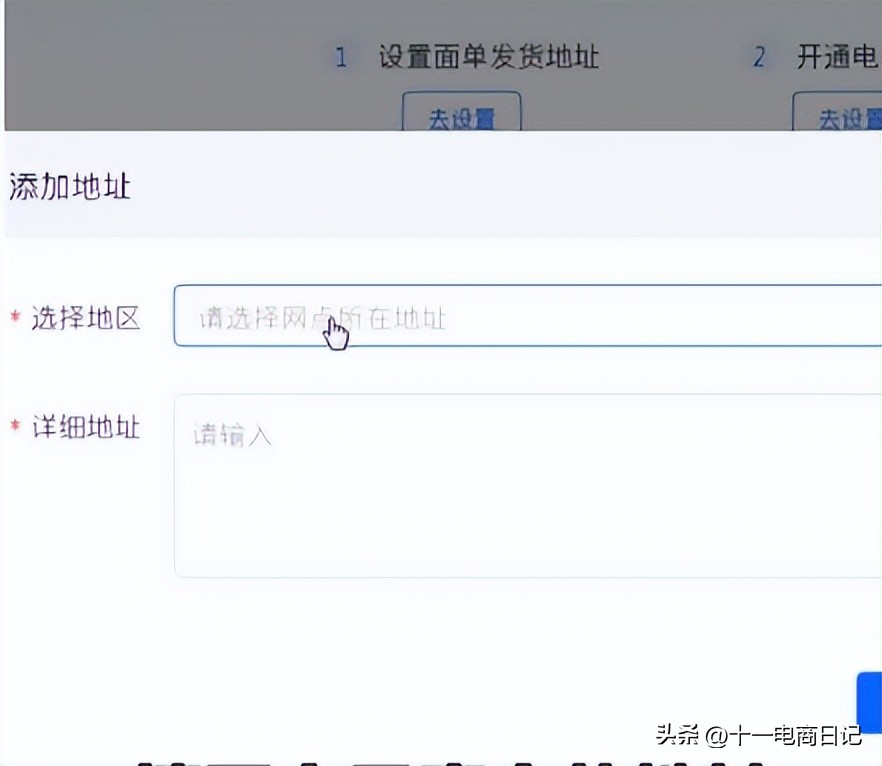
Task: Click step number 2 indicator
Action: pos(759,58)
